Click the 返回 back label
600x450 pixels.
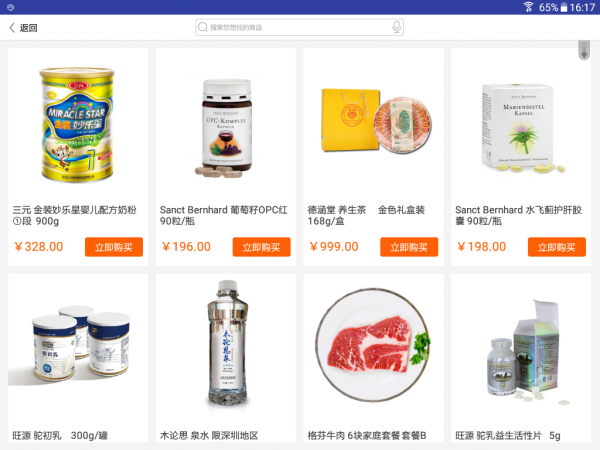(x=29, y=28)
